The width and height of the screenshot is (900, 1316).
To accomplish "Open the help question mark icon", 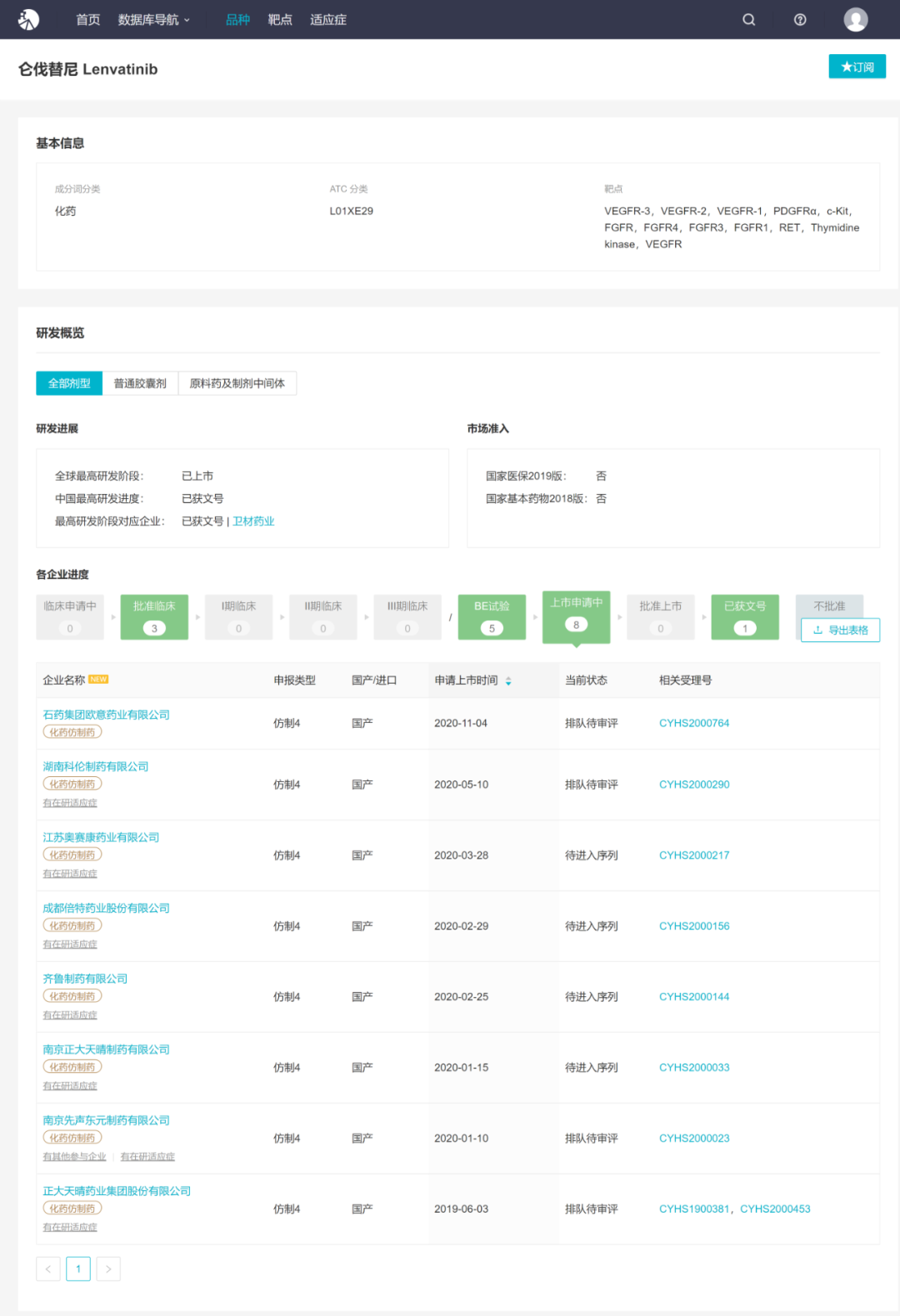I will [800, 19].
